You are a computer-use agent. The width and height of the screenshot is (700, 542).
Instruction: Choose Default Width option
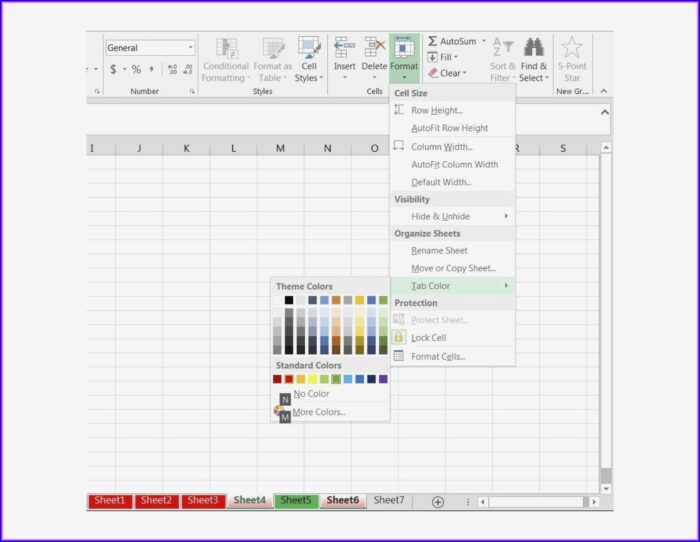coord(453,182)
